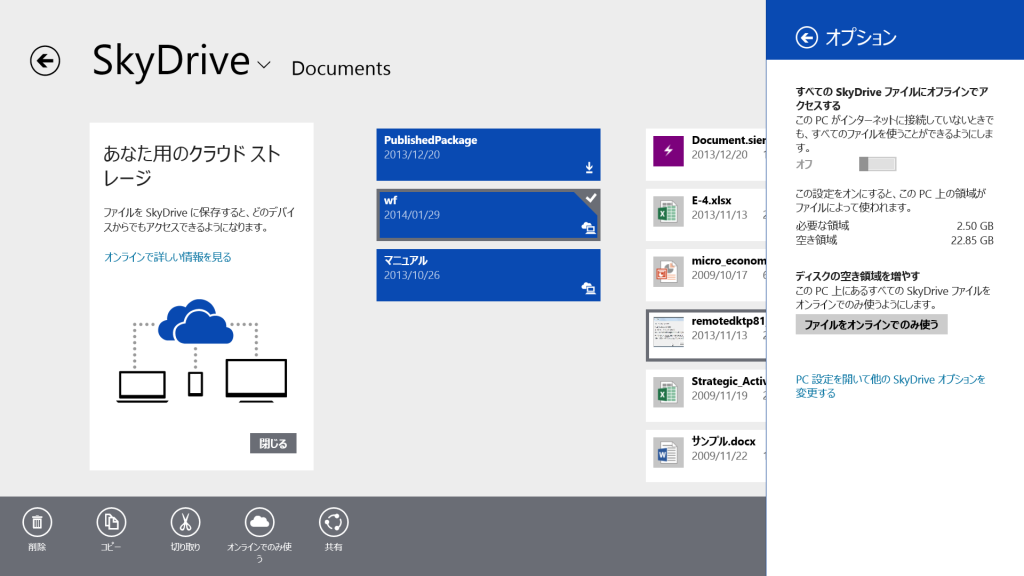Click オンラインで詳しい情報を見る link
The height and width of the screenshot is (576, 1024).
(x=168, y=257)
